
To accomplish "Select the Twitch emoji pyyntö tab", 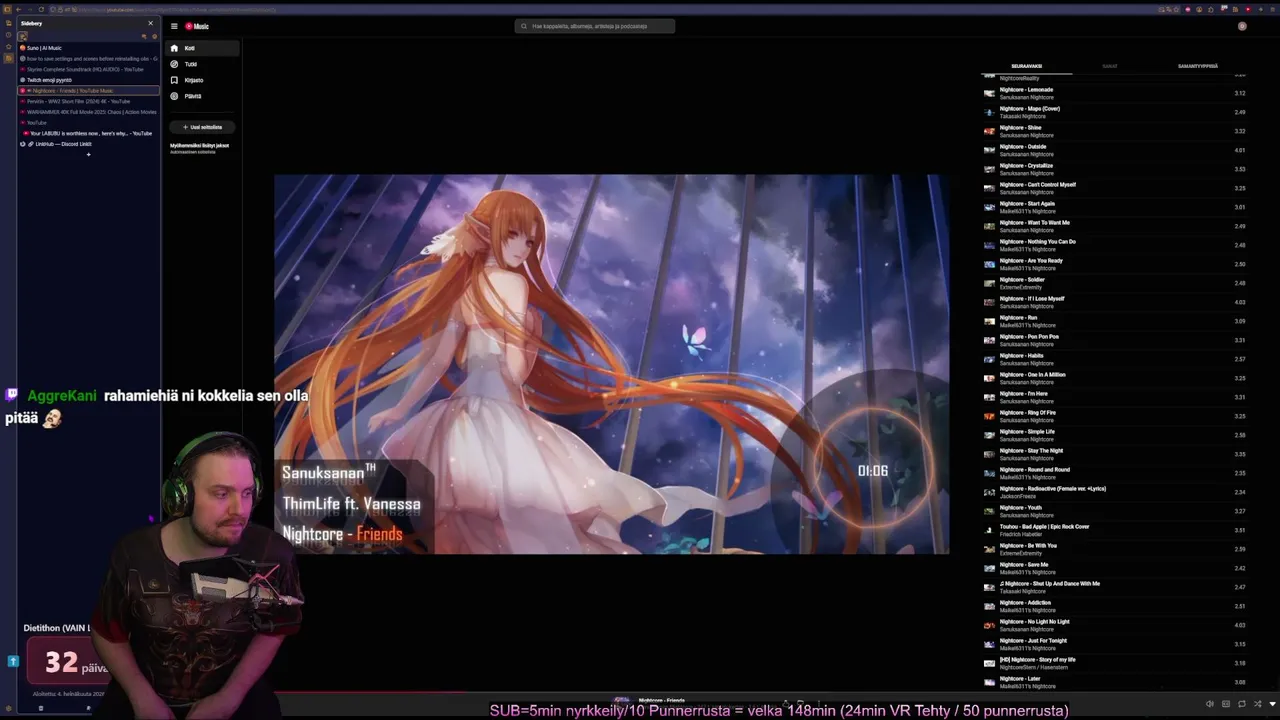I will coord(88,80).
